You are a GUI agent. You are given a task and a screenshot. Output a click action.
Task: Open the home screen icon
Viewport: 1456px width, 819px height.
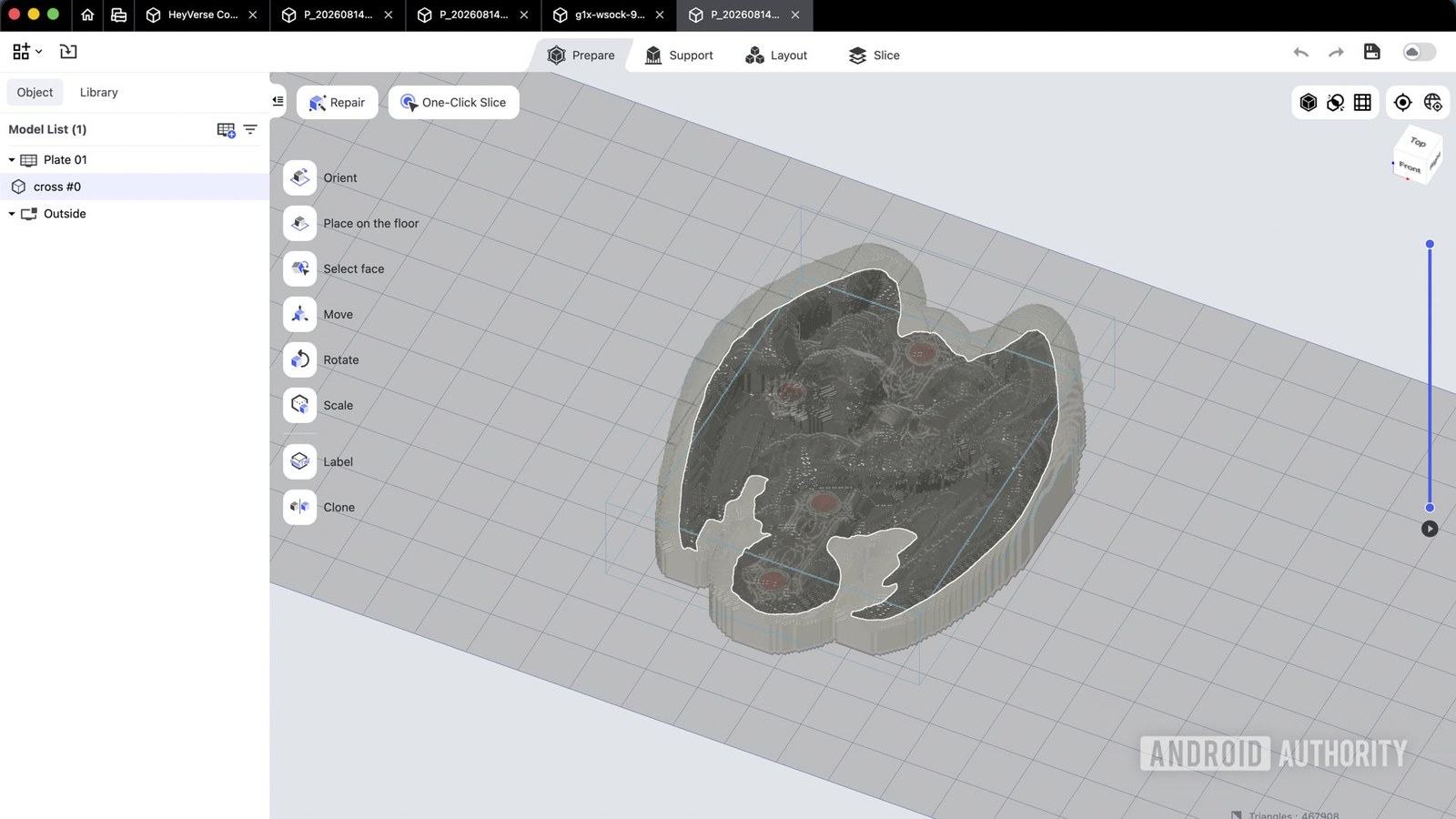coord(87,15)
